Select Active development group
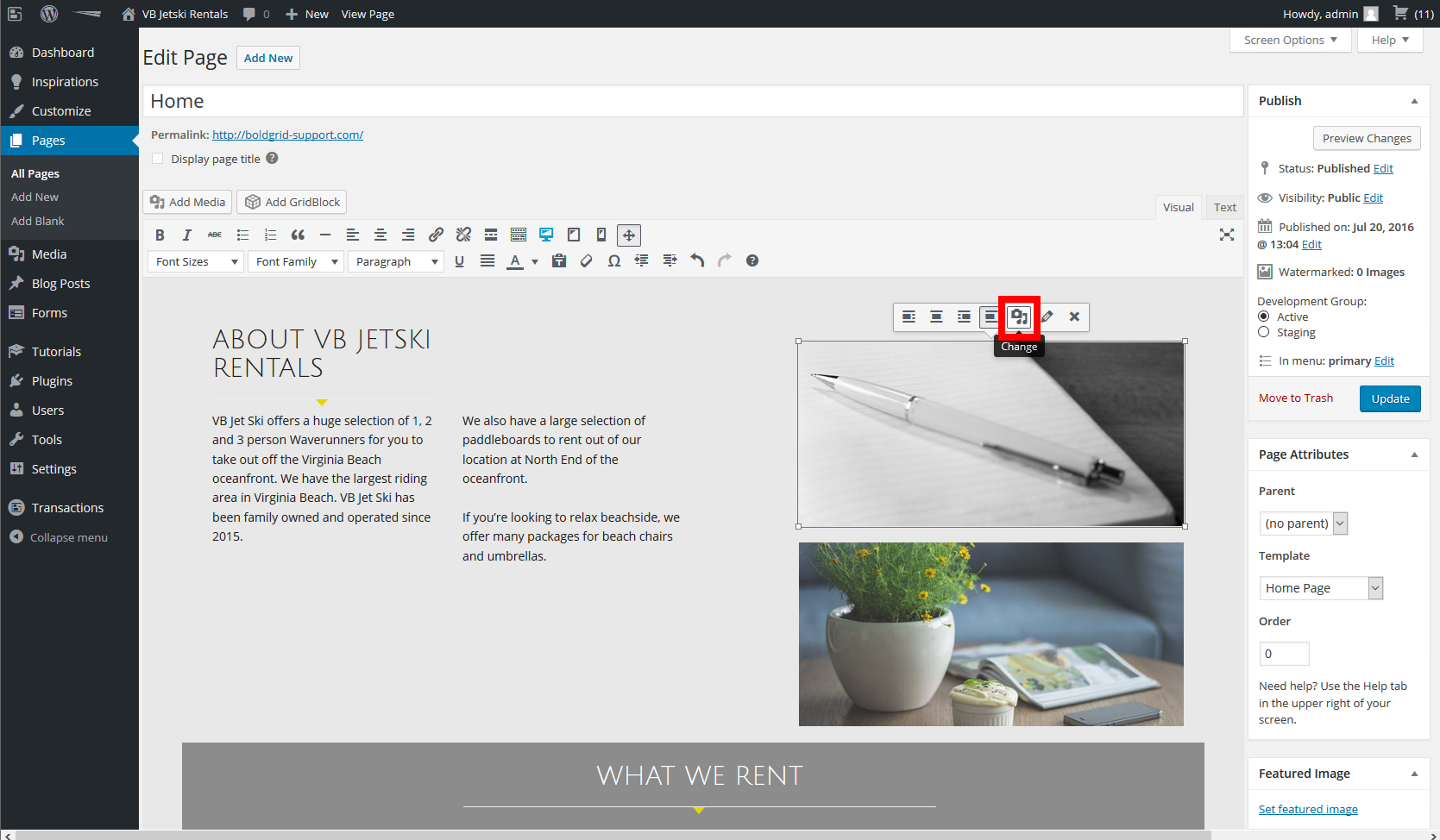1440x840 pixels. tap(1263, 317)
